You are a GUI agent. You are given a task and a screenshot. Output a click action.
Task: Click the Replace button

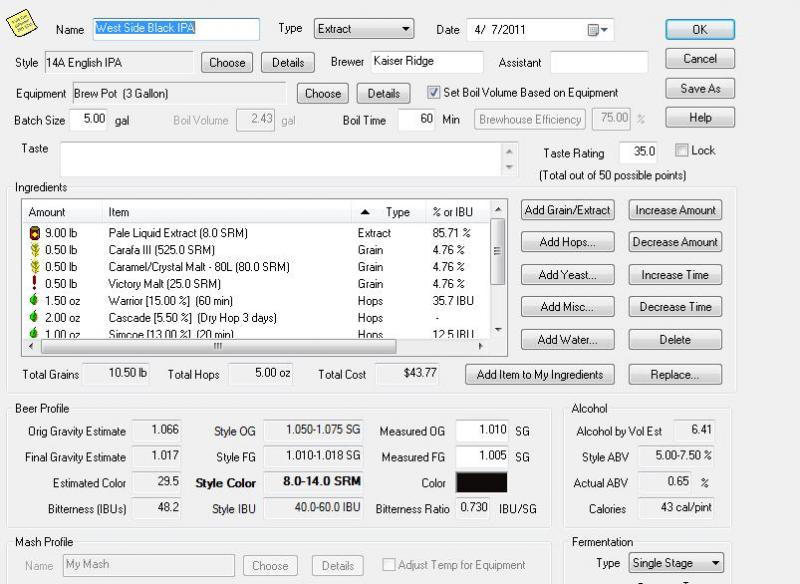click(x=675, y=374)
